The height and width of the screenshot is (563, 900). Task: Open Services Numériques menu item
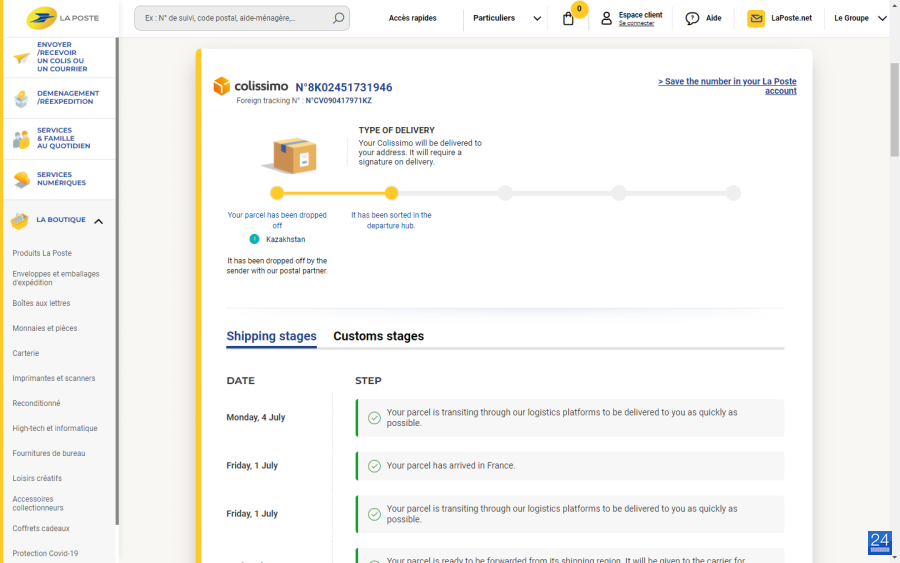pos(59,179)
